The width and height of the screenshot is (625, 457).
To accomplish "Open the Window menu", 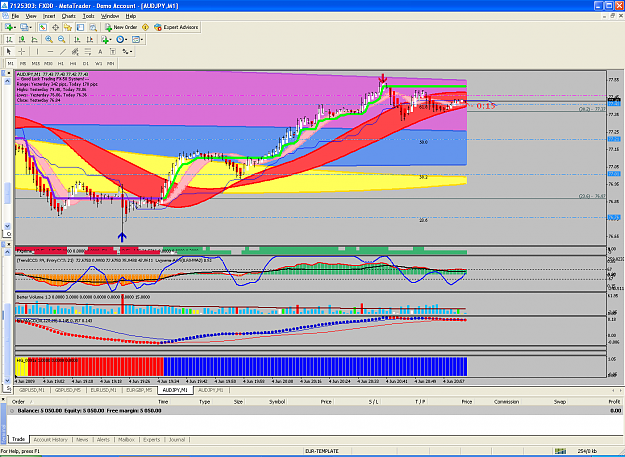I will coord(110,16).
